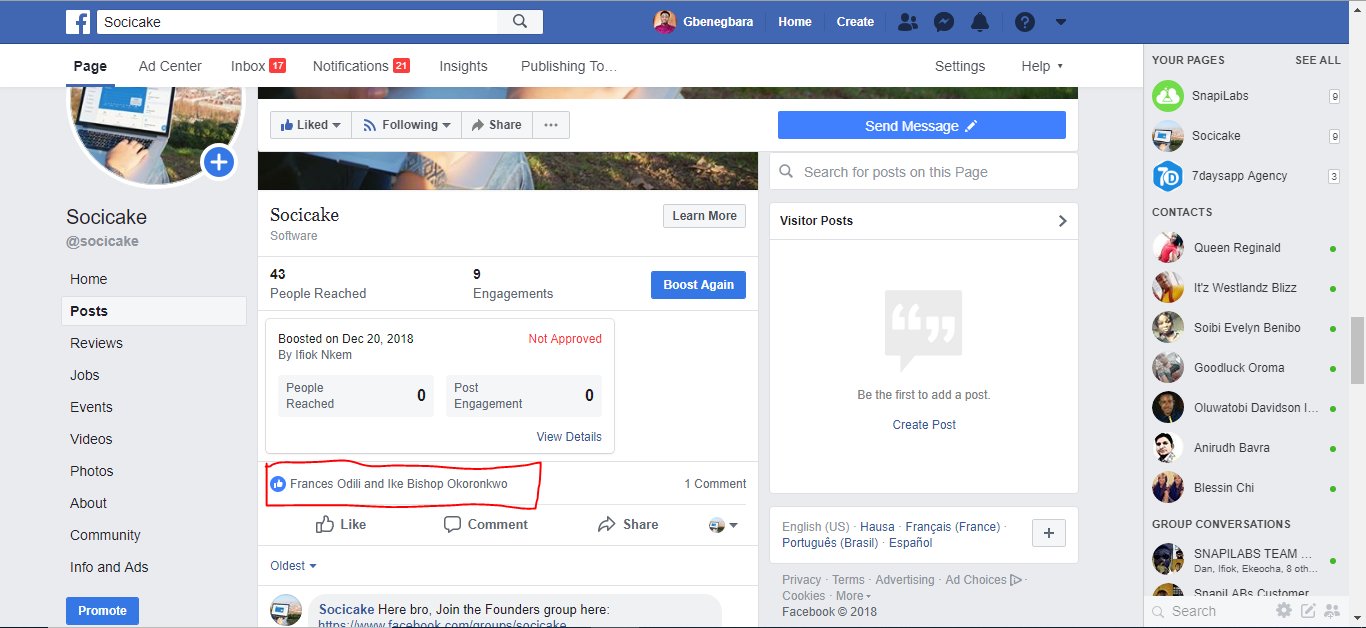Open Anirudh Bavra chat avatar
This screenshot has height=628, width=1366.
pos(1168,448)
